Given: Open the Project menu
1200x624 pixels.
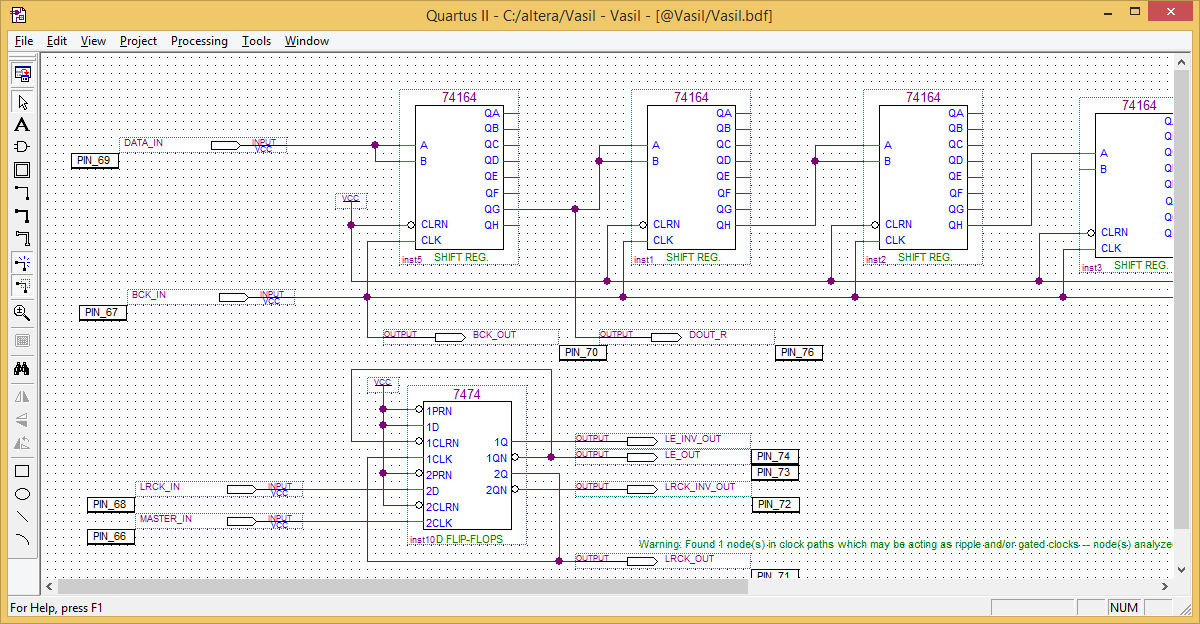Looking at the screenshot, I should coord(138,41).
